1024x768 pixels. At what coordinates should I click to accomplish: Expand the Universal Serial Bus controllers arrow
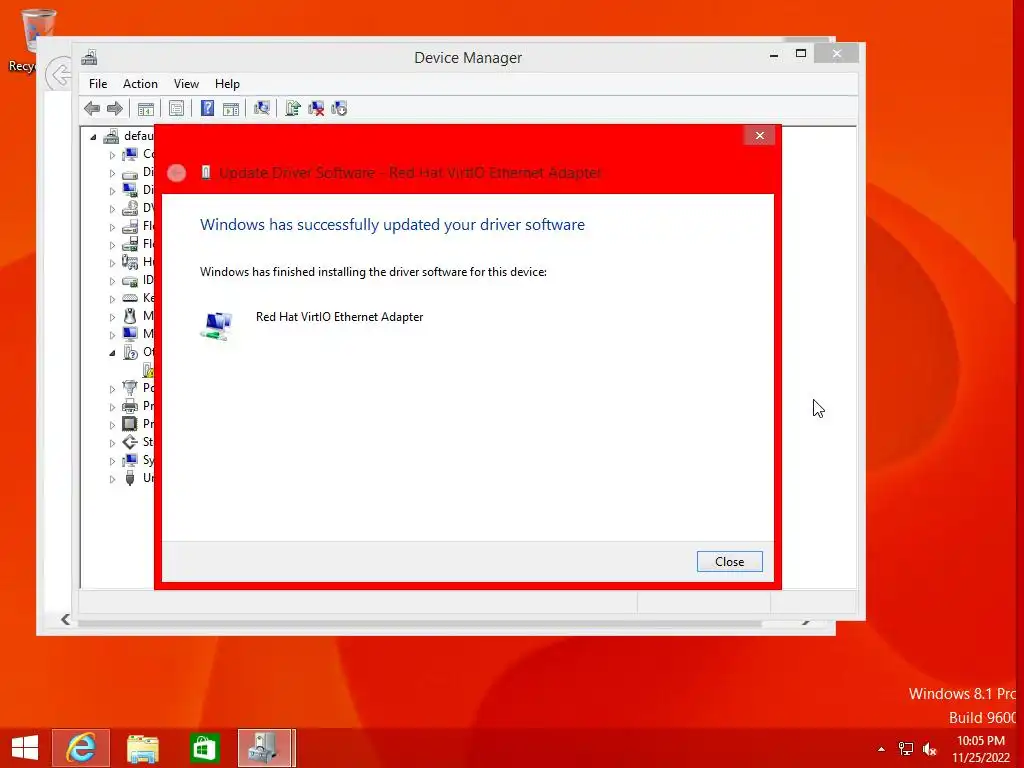click(x=112, y=479)
